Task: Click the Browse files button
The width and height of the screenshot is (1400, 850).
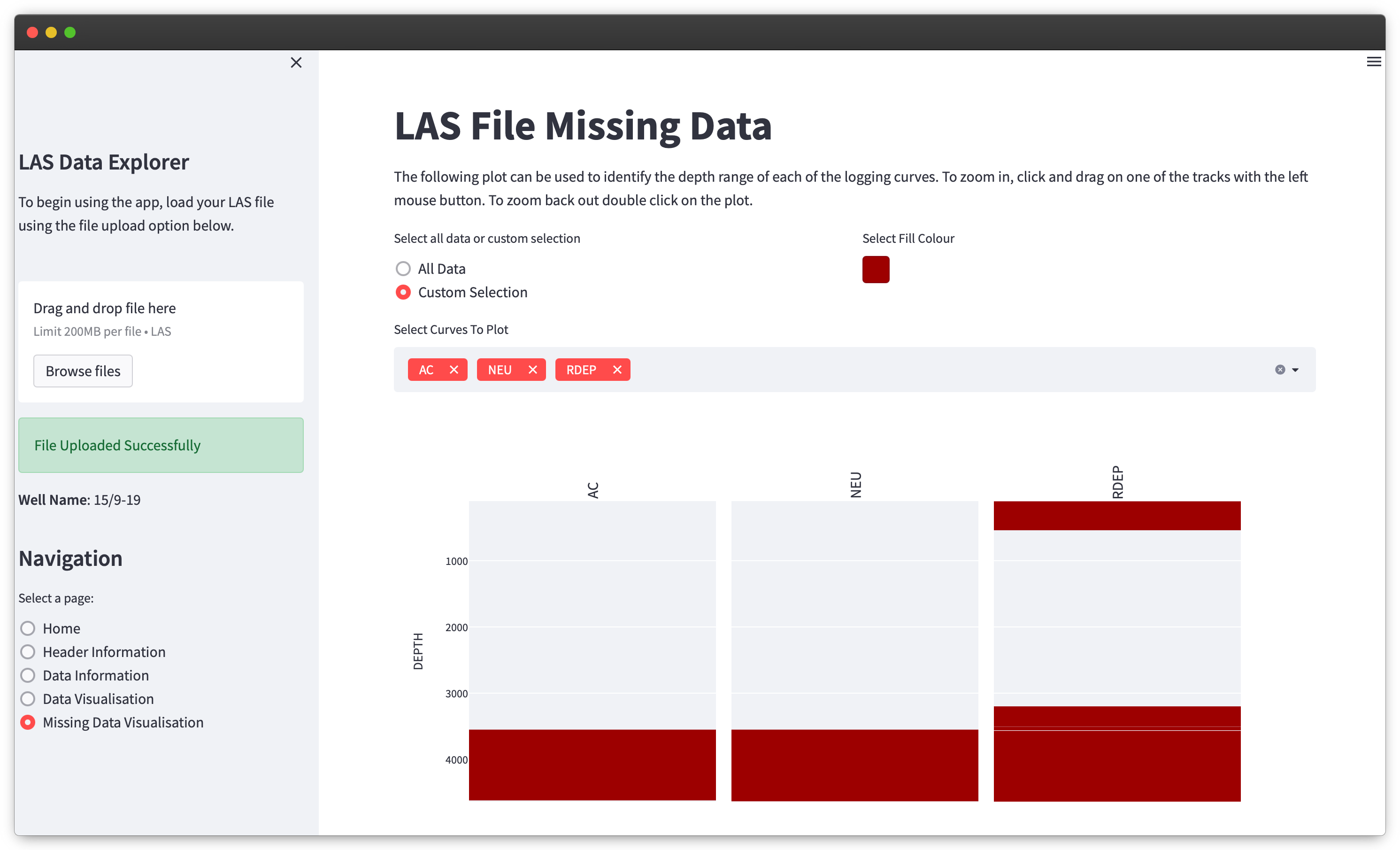Action: pos(83,371)
